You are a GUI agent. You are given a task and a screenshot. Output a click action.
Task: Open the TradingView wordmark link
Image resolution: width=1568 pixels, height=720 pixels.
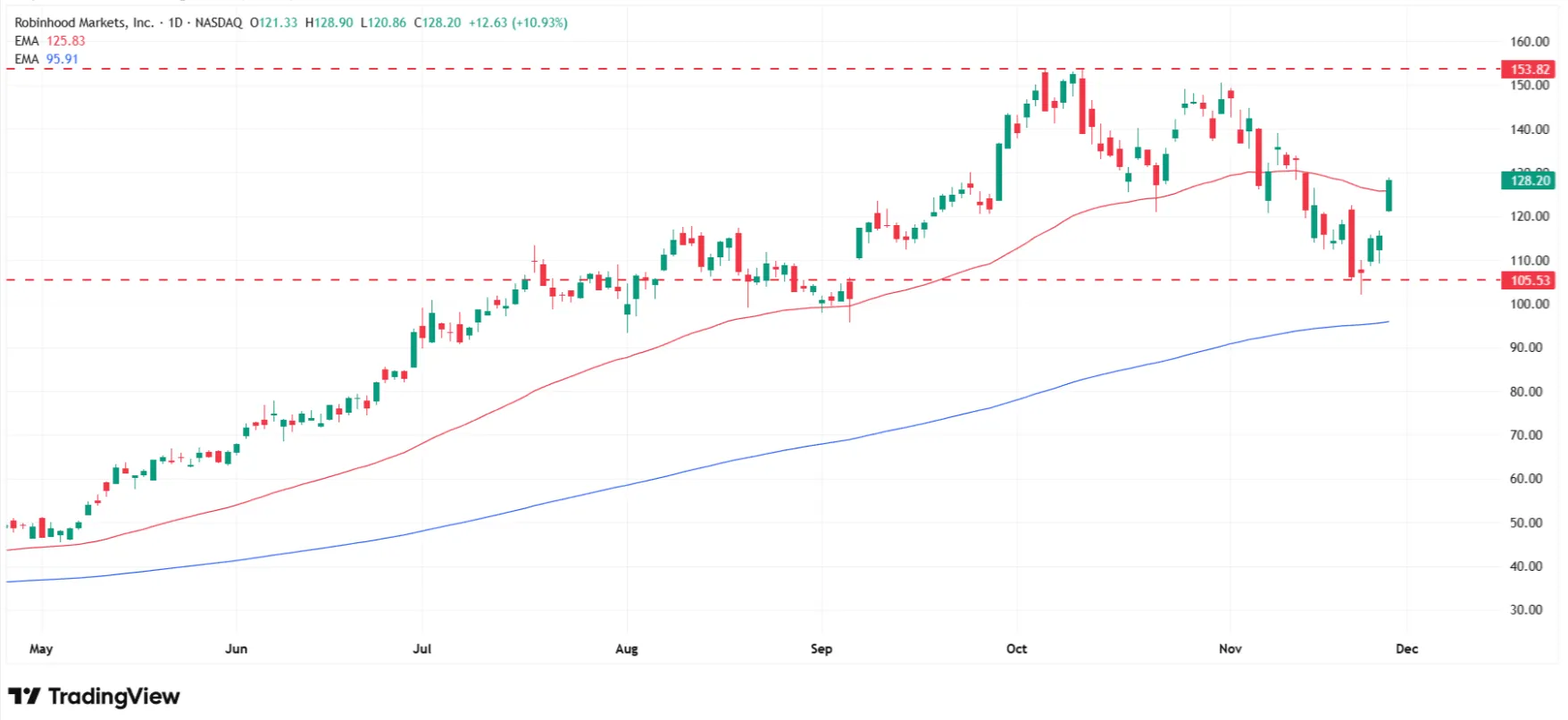(113, 696)
